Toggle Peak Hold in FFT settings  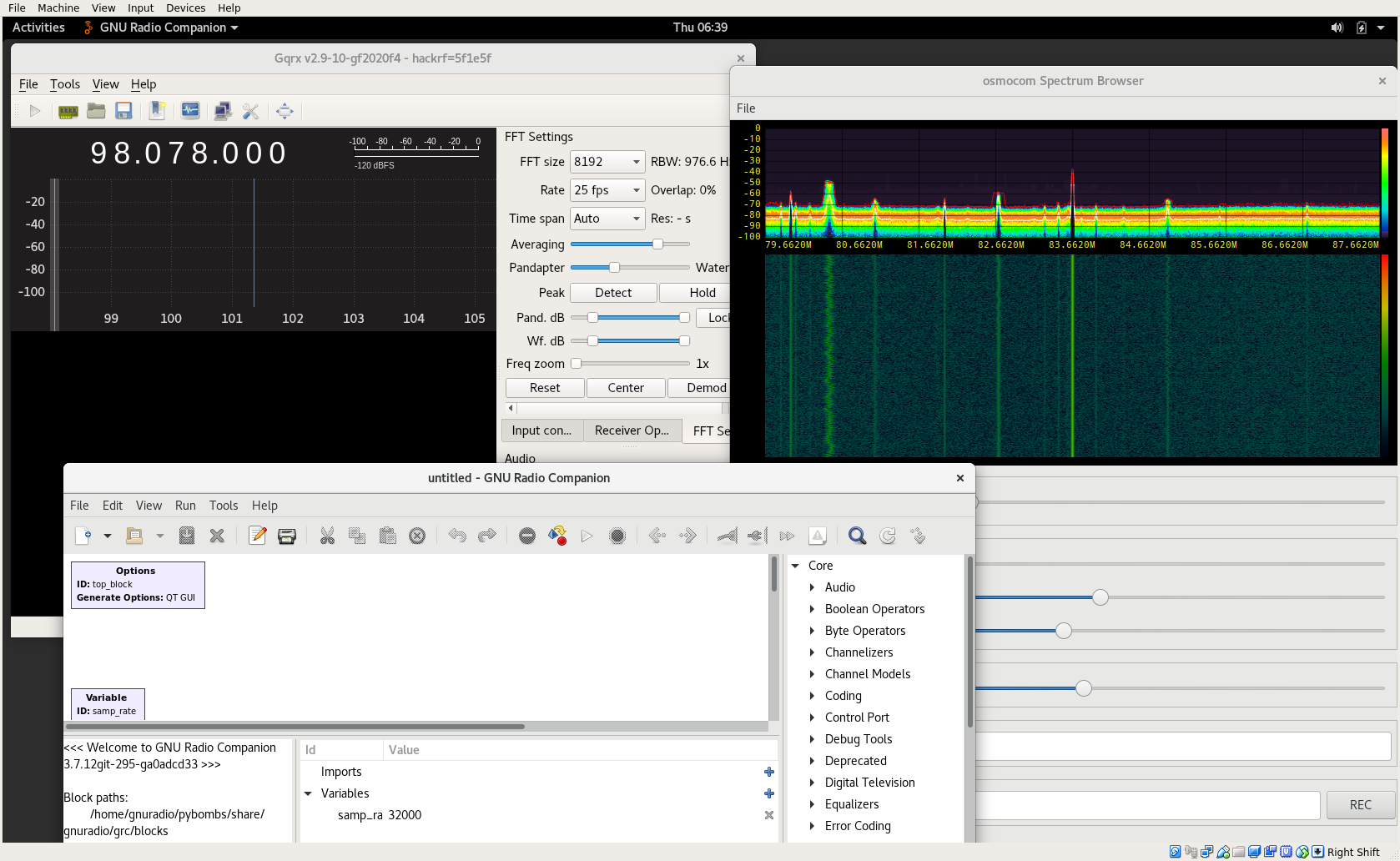701,293
